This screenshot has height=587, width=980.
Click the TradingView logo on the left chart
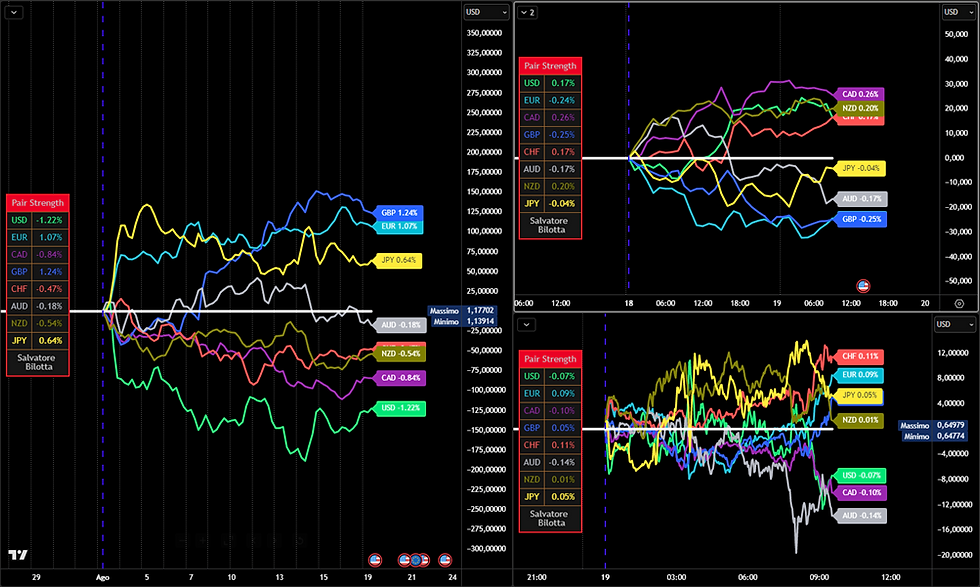pyautogui.click(x=18, y=554)
